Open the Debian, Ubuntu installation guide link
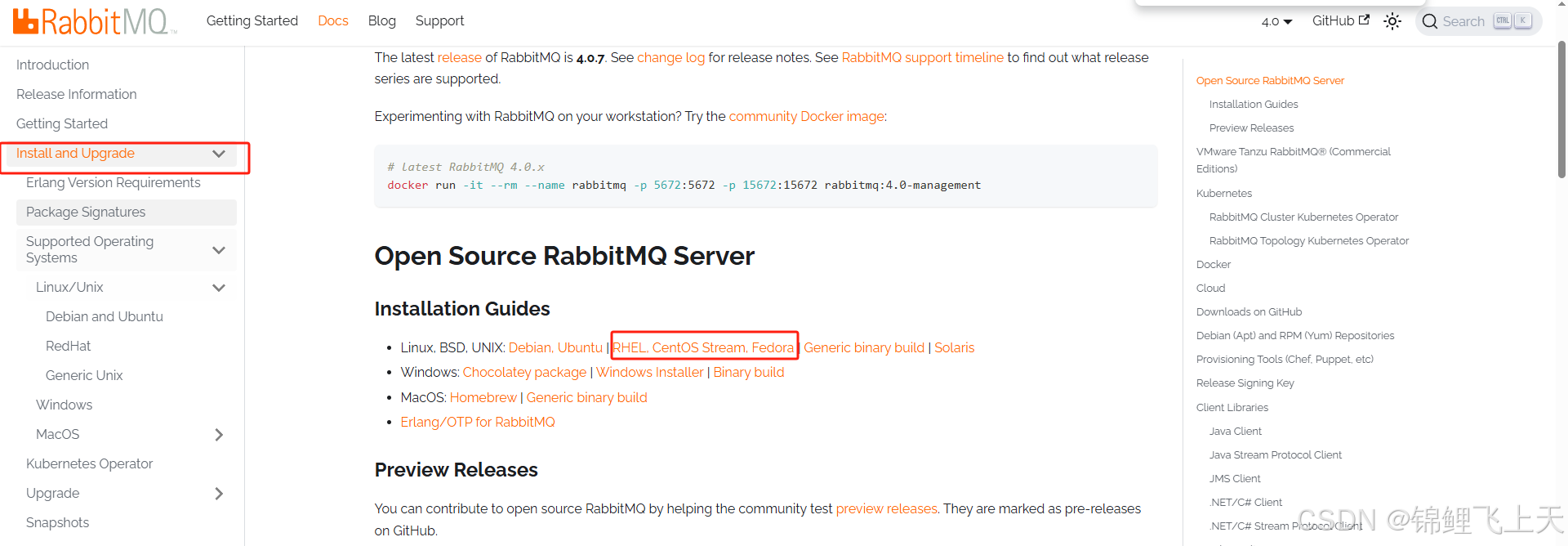The image size is (1568, 546). point(555,347)
